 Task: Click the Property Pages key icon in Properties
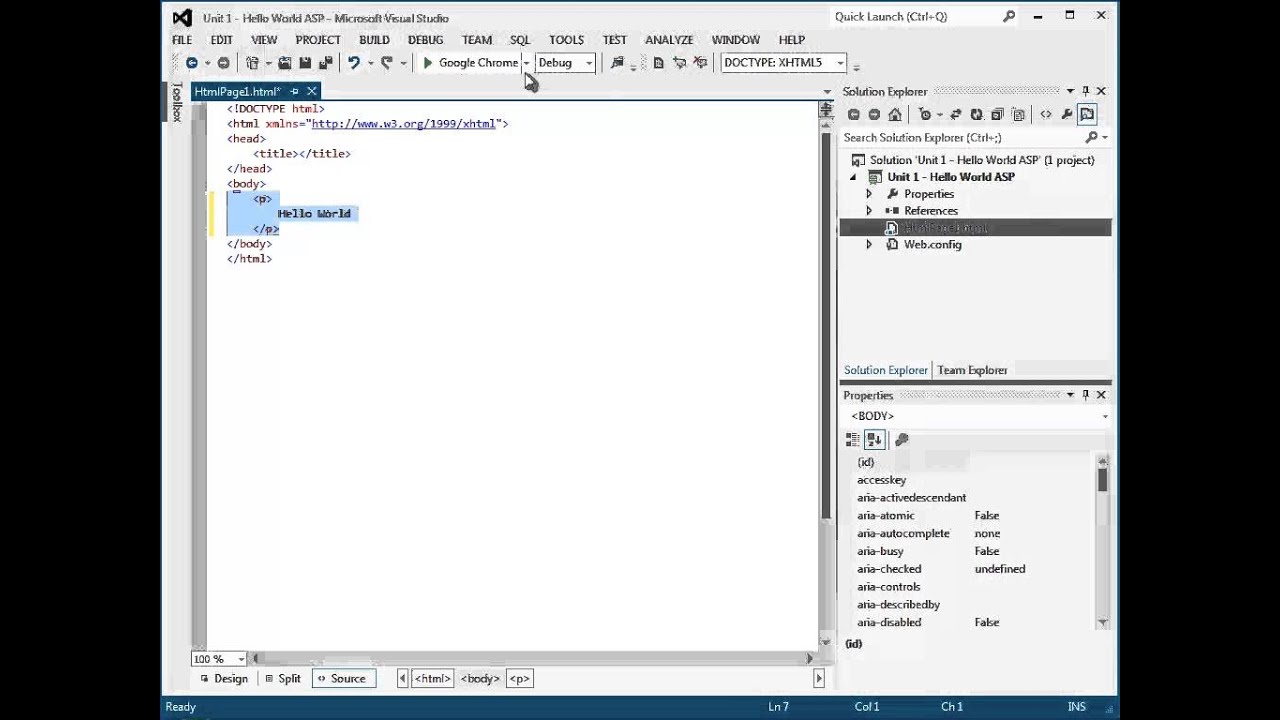(x=902, y=439)
